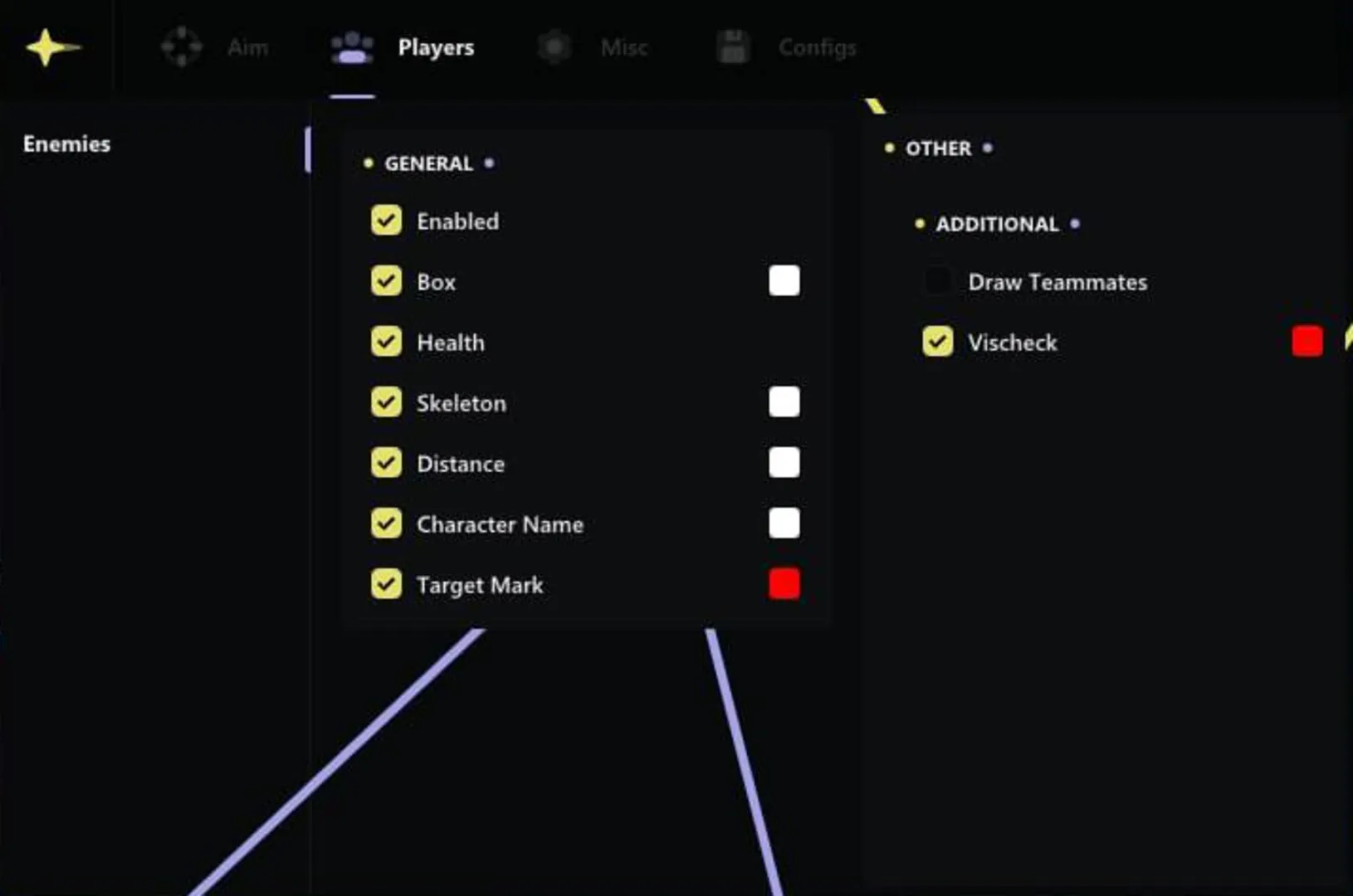
Task: Disable the Health checkbox
Action: [x=386, y=342]
